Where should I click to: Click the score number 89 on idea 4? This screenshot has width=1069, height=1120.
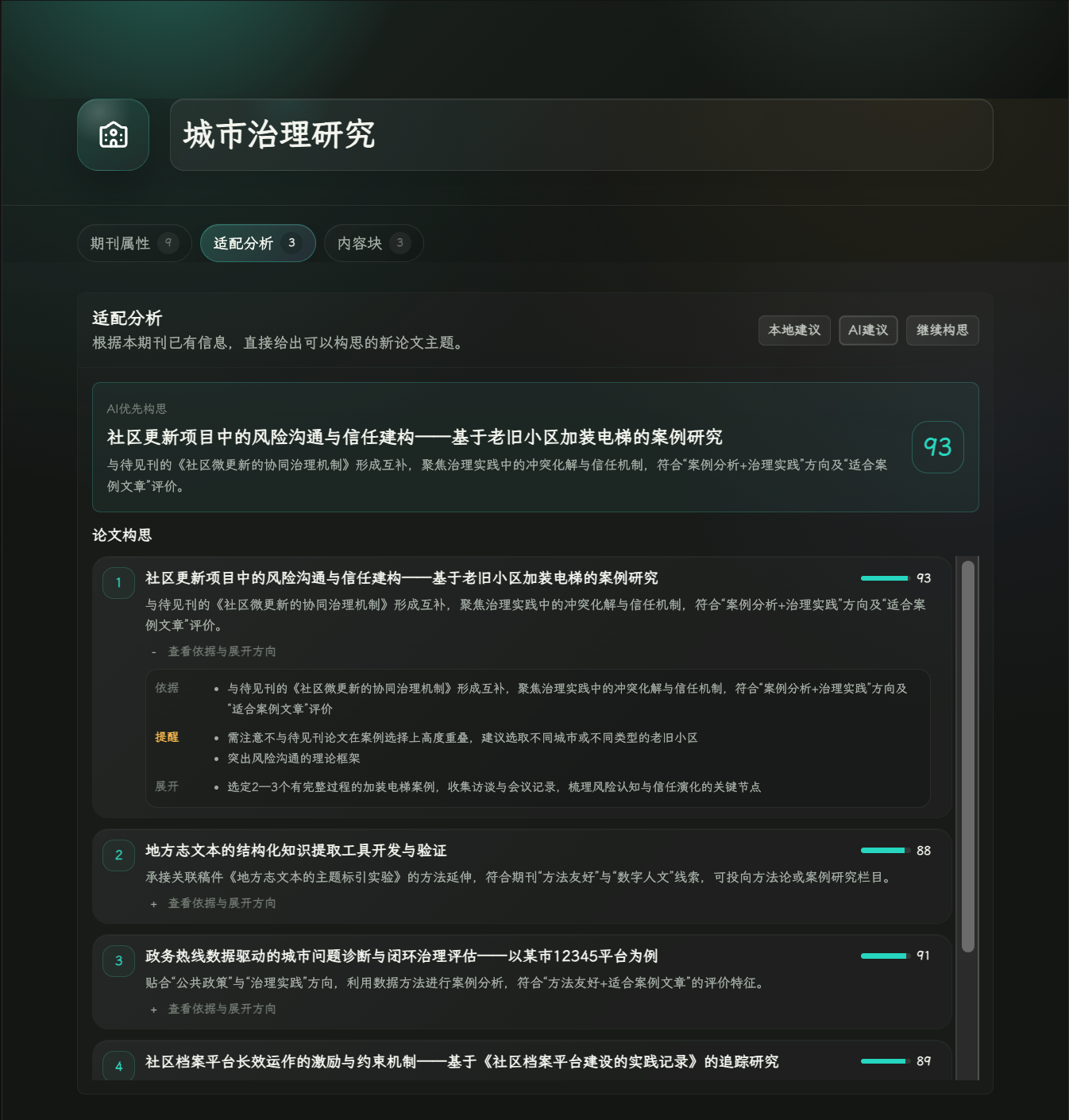click(924, 1061)
